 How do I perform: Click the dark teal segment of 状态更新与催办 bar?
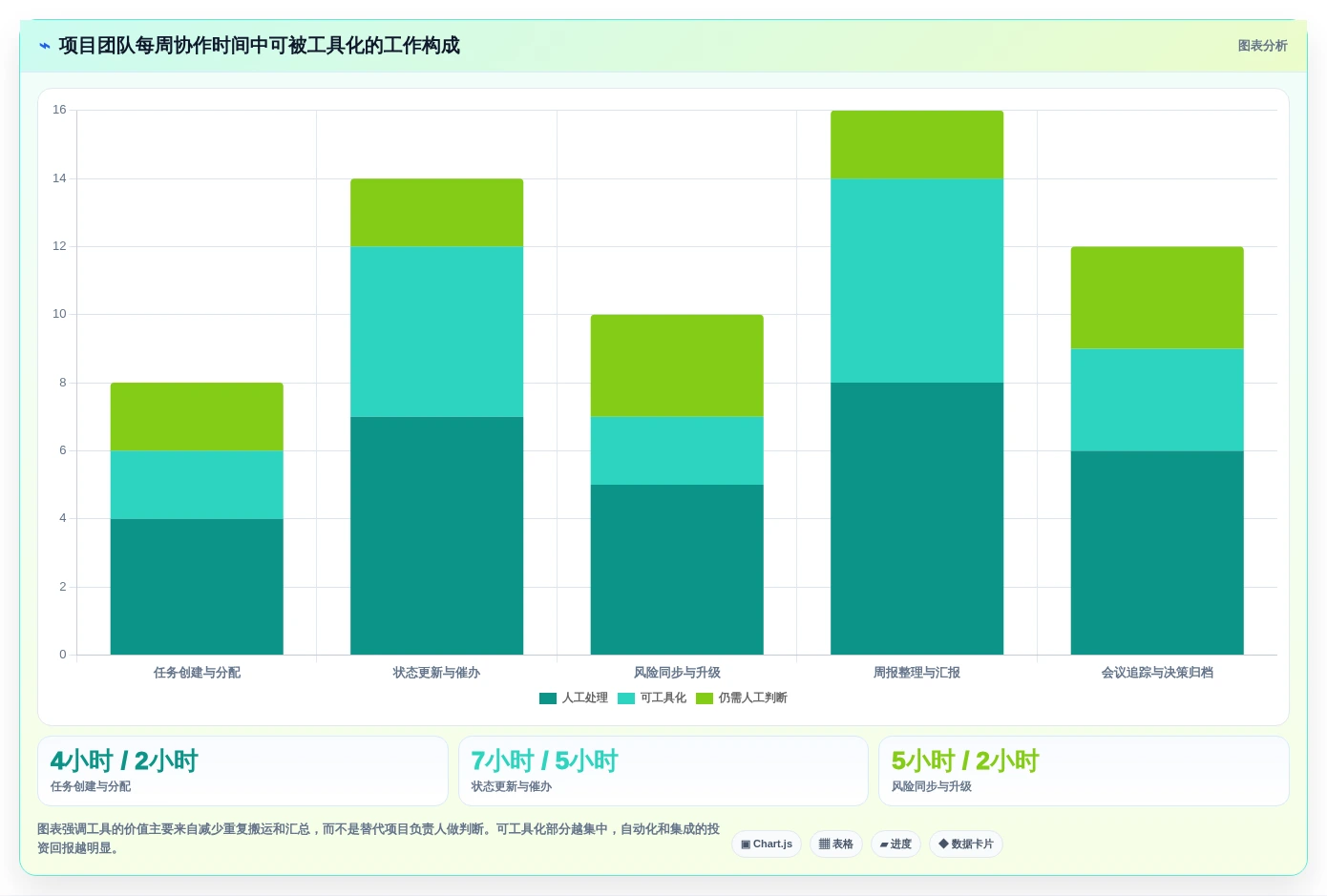tap(437, 535)
